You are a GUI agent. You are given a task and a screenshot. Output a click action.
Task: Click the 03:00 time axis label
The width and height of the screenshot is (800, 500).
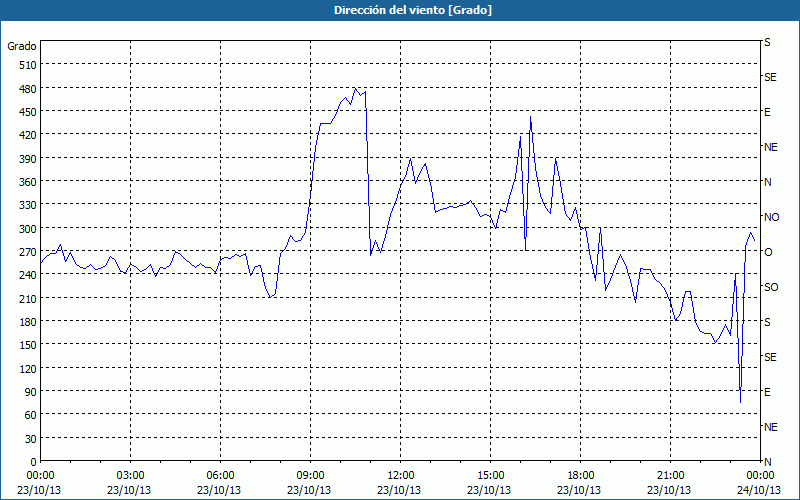[x=130, y=476]
